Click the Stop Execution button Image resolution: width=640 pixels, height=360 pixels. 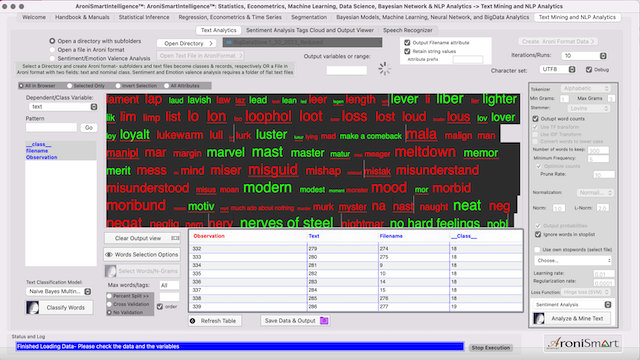(x=491, y=348)
